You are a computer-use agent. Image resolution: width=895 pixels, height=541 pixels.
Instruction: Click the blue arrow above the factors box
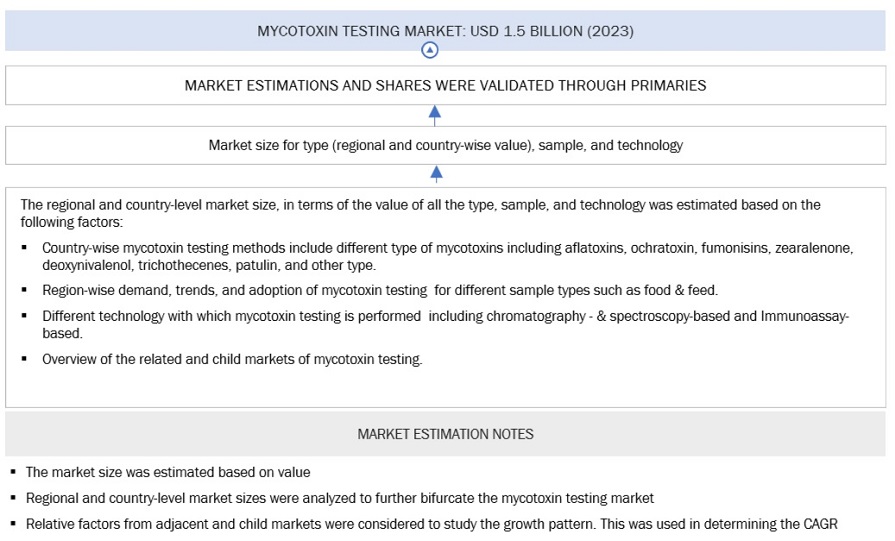436,174
